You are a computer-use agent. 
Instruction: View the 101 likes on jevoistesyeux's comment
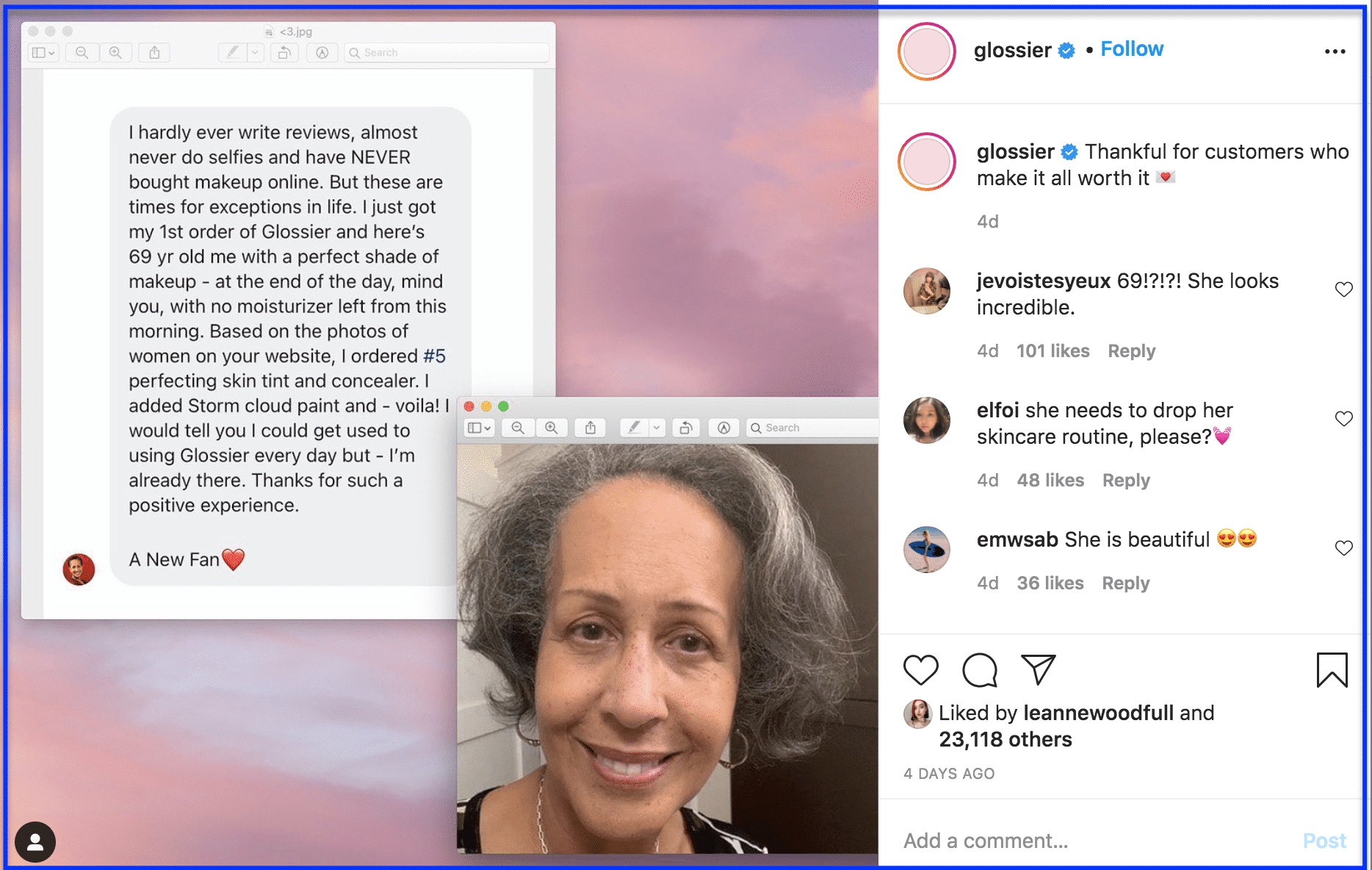1053,351
